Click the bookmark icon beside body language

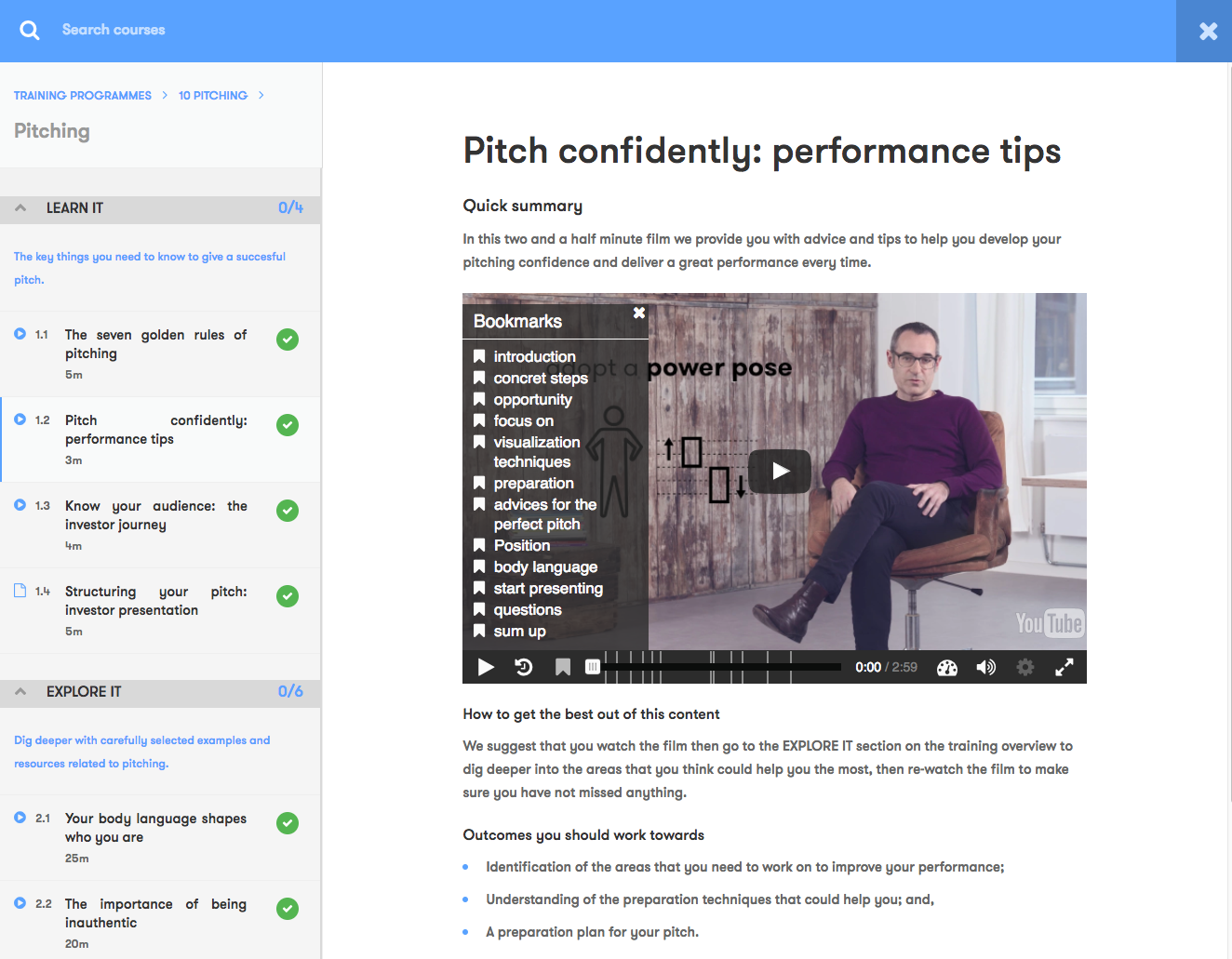pyautogui.click(x=479, y=566)
